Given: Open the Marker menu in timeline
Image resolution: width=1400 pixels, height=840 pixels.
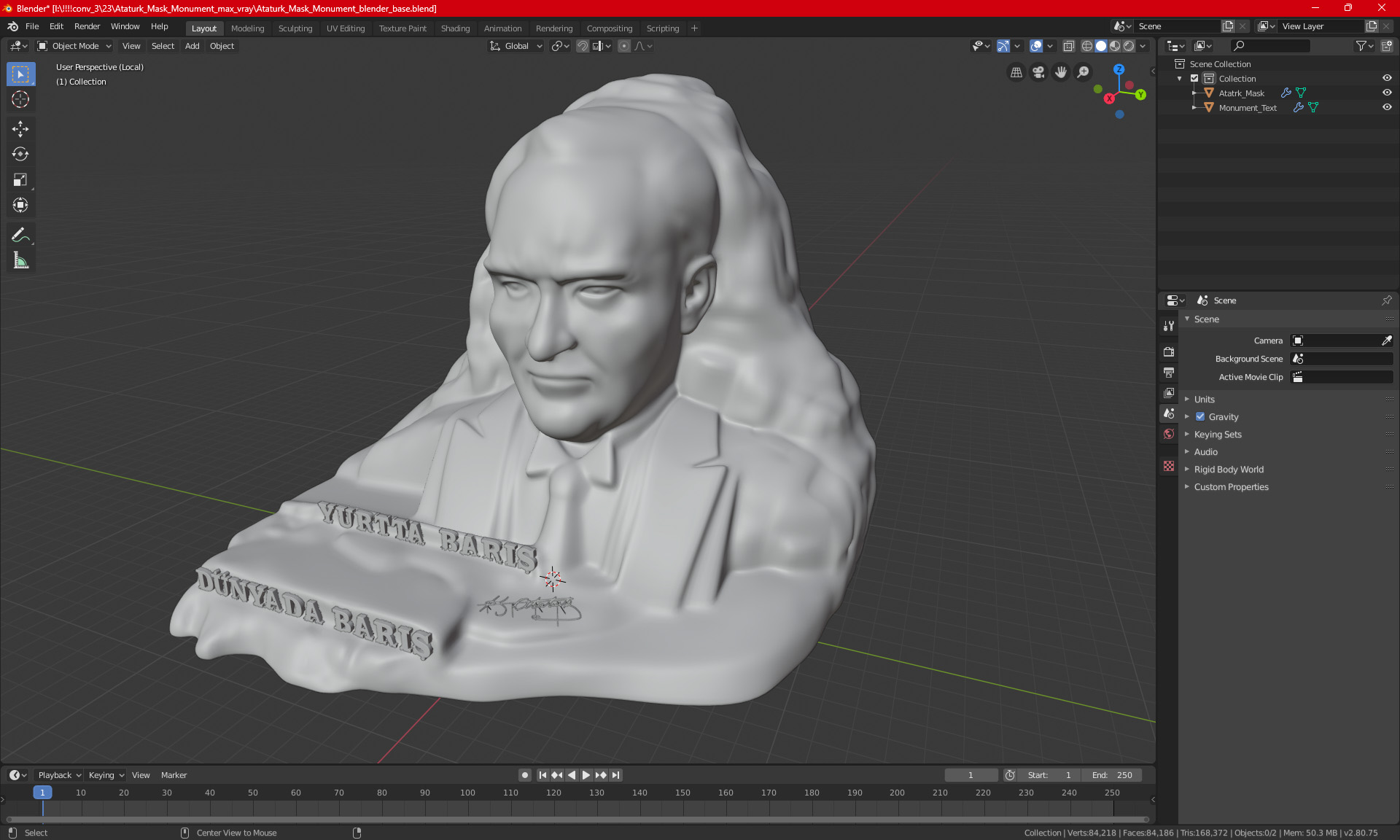Looking at the screenshot, I should click(174, 775).
